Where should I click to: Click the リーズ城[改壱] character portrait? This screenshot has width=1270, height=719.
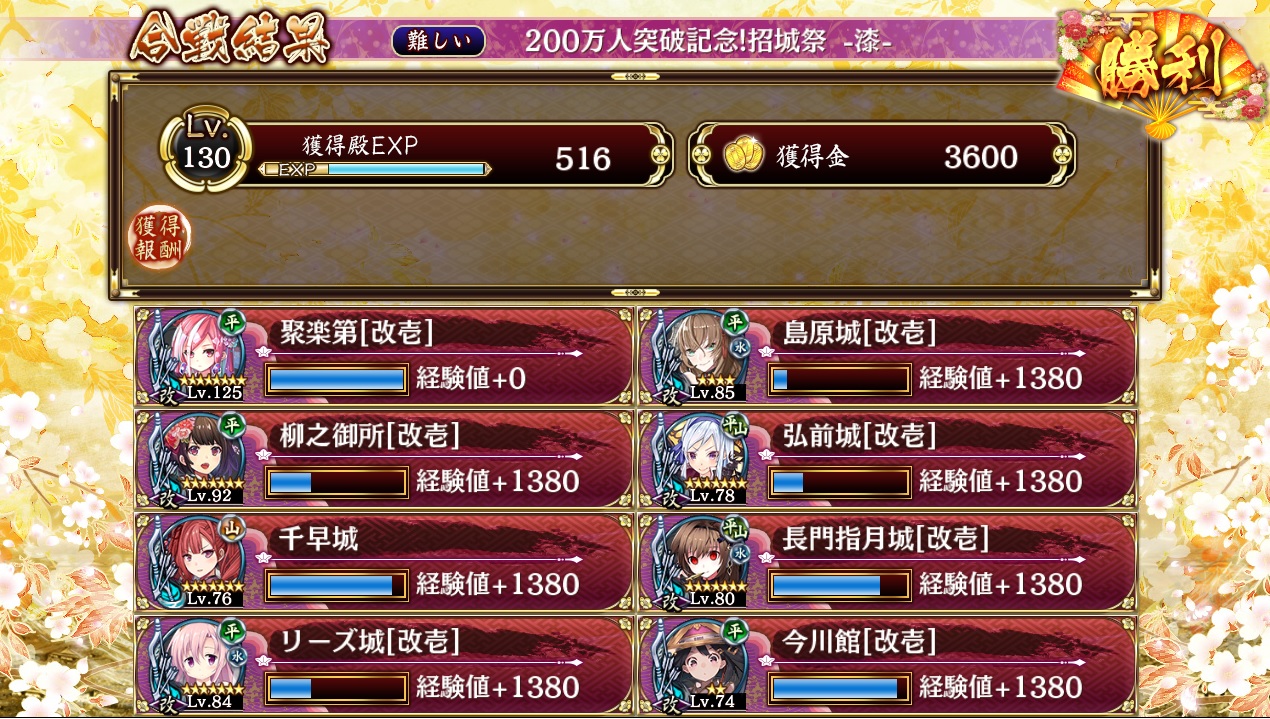coord(201,662)
